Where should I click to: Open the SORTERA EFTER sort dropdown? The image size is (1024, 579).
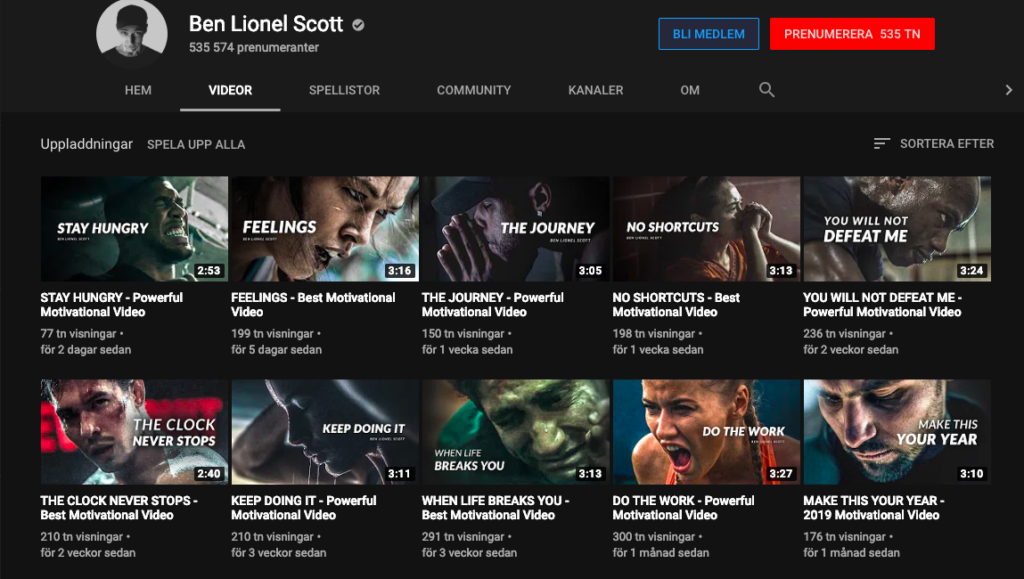click(934, 144)
